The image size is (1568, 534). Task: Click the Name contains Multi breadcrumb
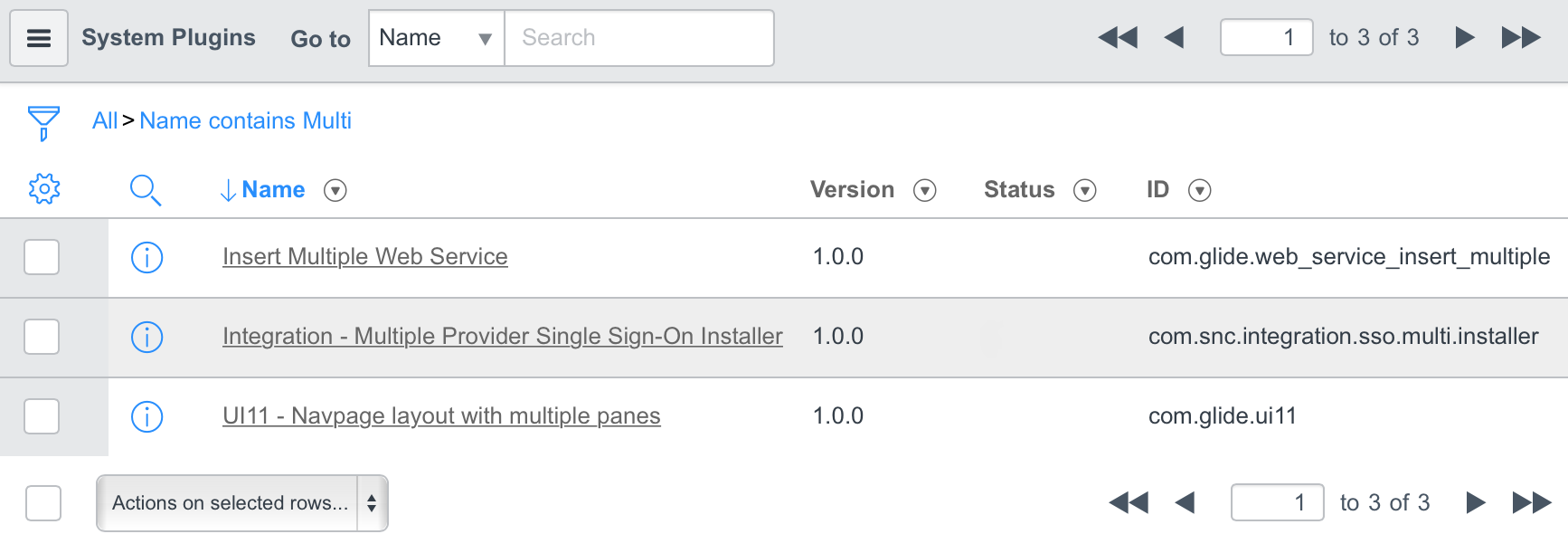coord(245,120)
